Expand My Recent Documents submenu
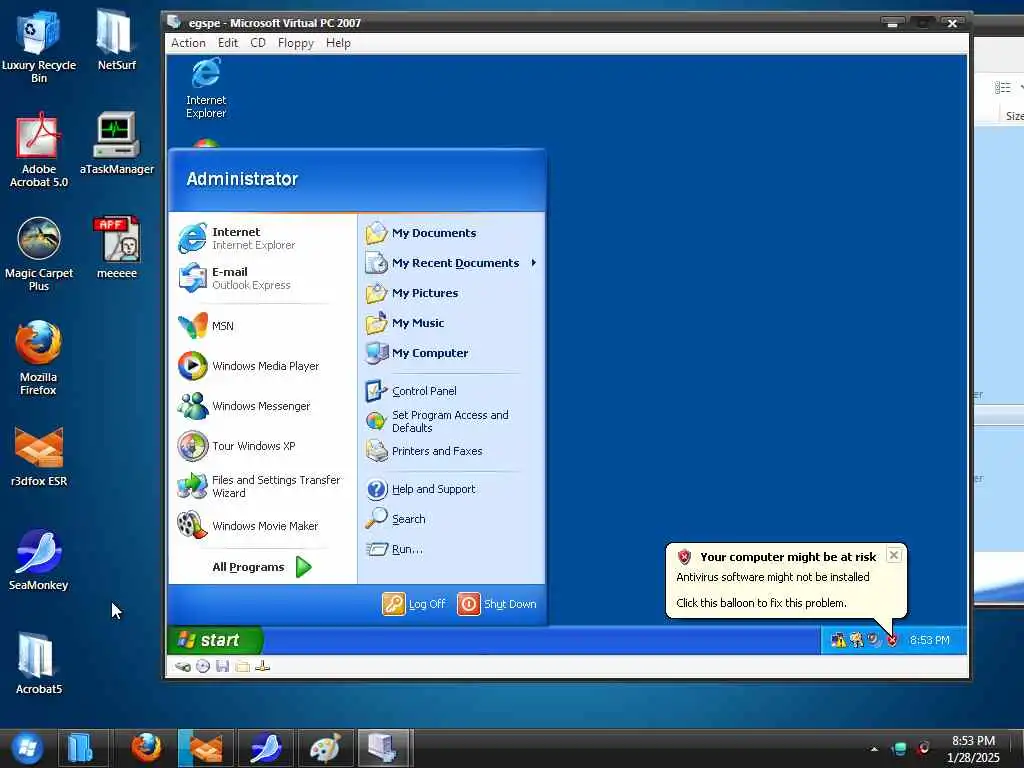Viewport: 1024px width, 768px height. click(x=451, y=263)
